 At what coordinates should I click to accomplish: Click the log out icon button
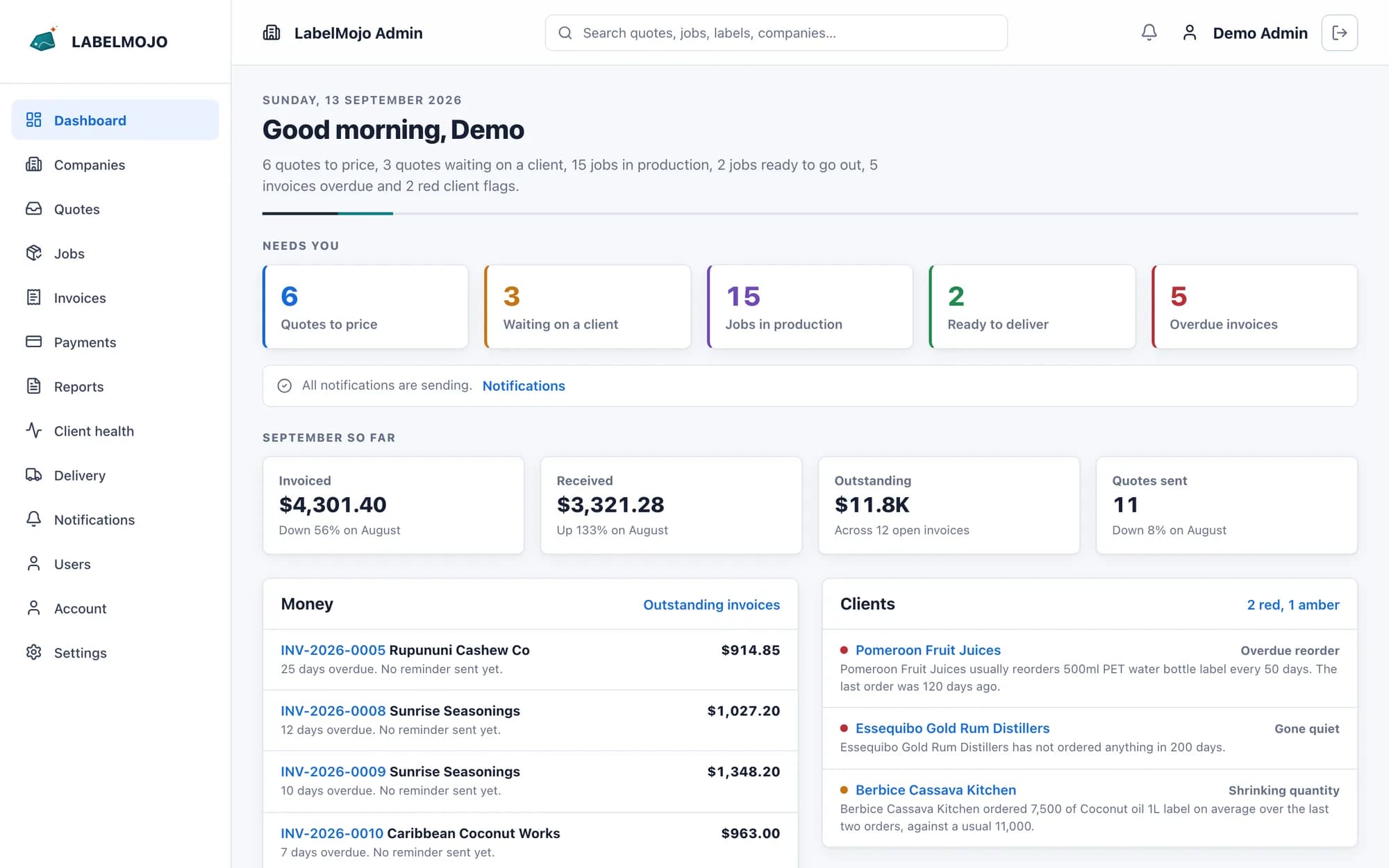1340,33
